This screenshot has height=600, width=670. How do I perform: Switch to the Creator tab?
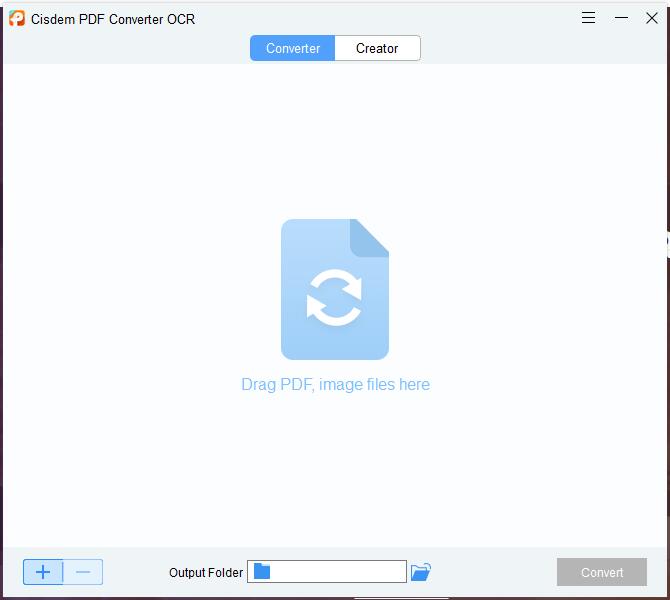click(x=377, y=48)
